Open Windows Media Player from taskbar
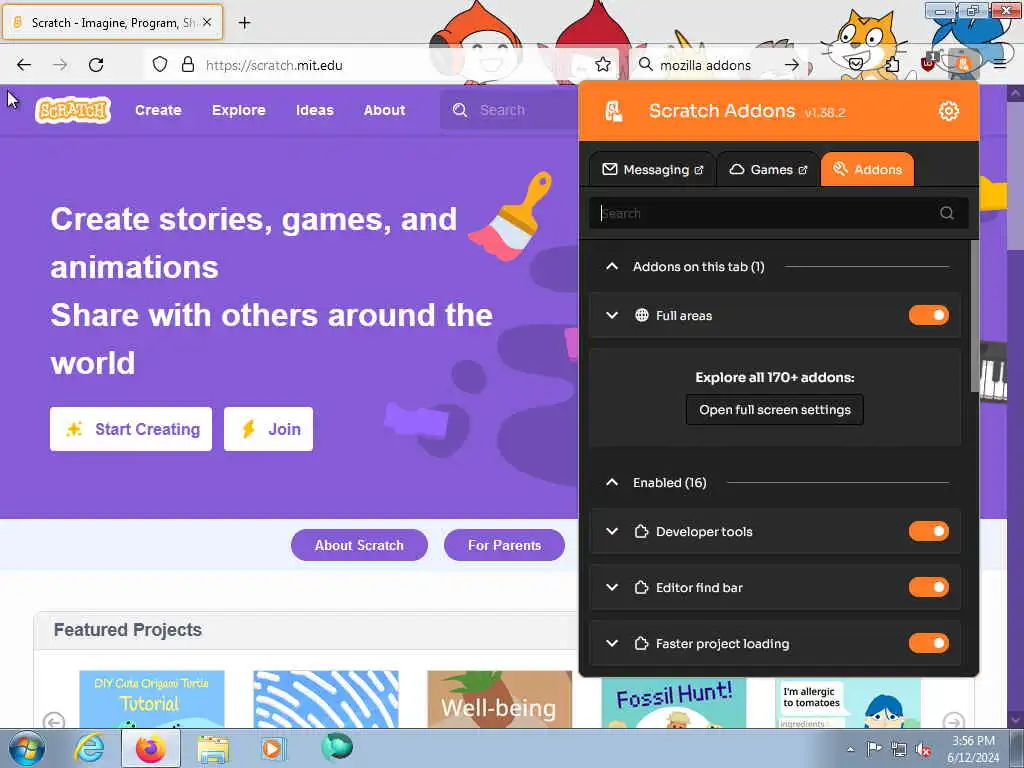 coord(272,748)
